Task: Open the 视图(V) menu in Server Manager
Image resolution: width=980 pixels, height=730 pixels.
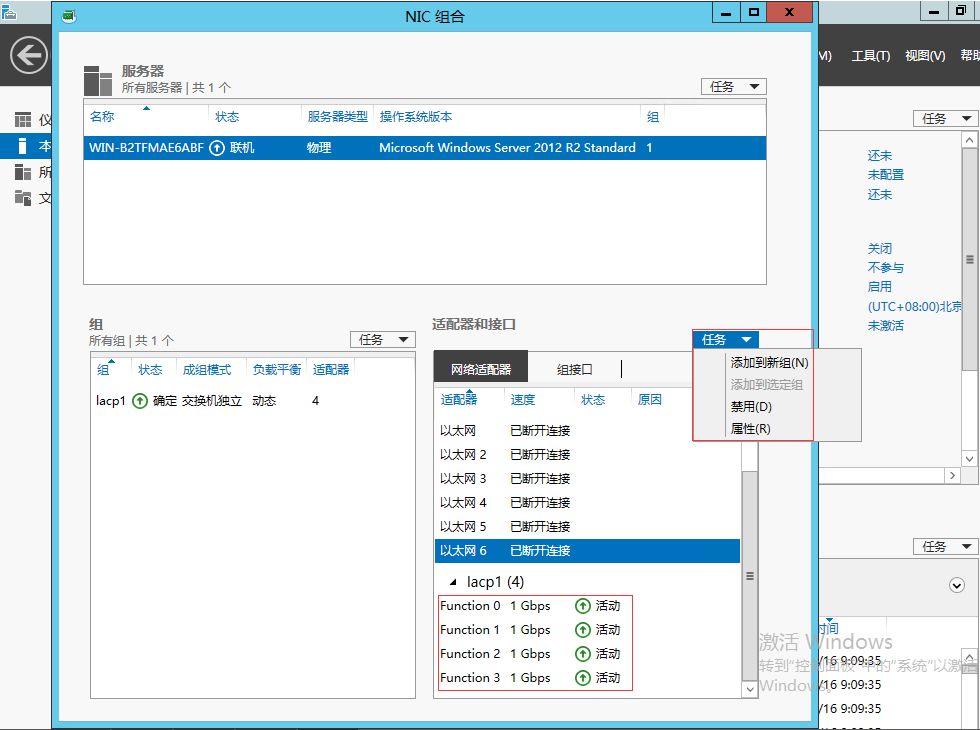Action: tap(925, 56)
